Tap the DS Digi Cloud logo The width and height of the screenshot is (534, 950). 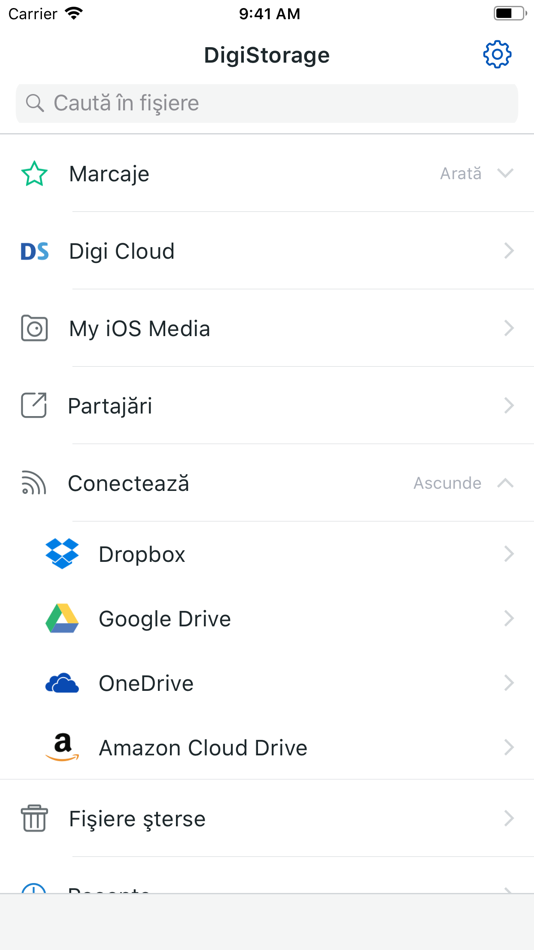point(34,251)
